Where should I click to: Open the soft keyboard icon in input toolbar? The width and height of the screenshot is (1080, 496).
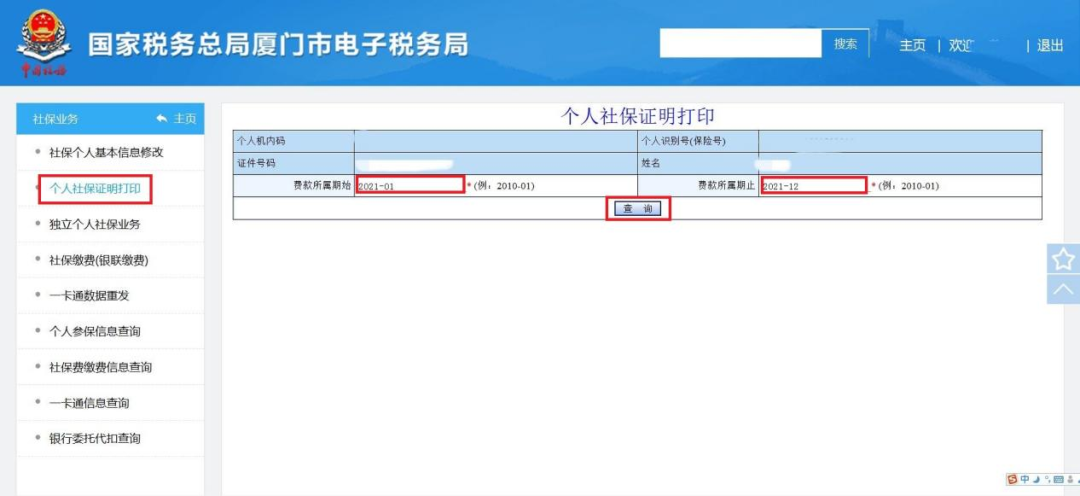(x=1058, y=479)
